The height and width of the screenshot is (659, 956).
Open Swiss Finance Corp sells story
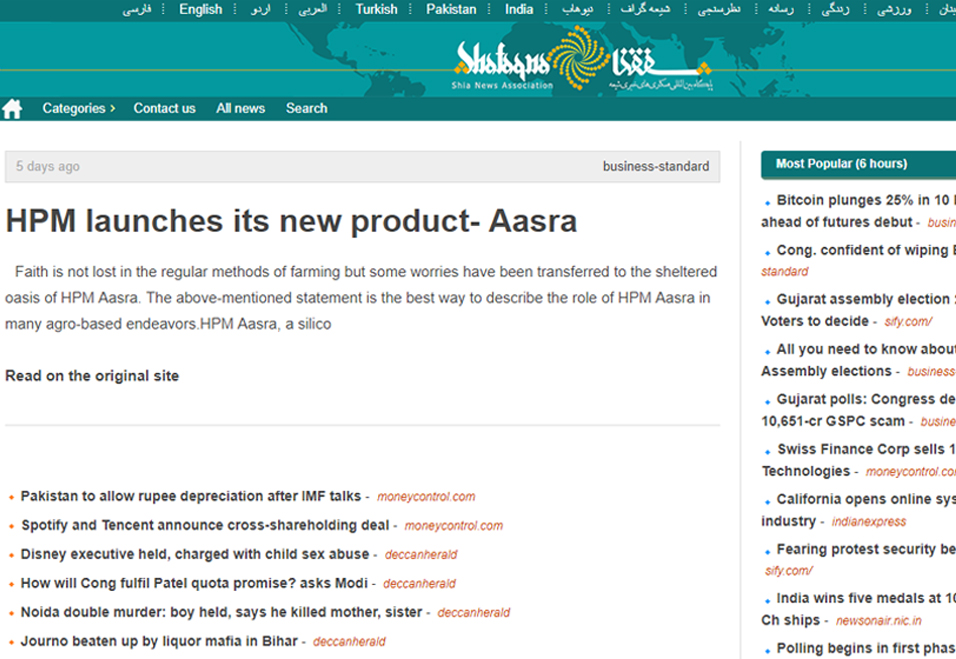860,460
